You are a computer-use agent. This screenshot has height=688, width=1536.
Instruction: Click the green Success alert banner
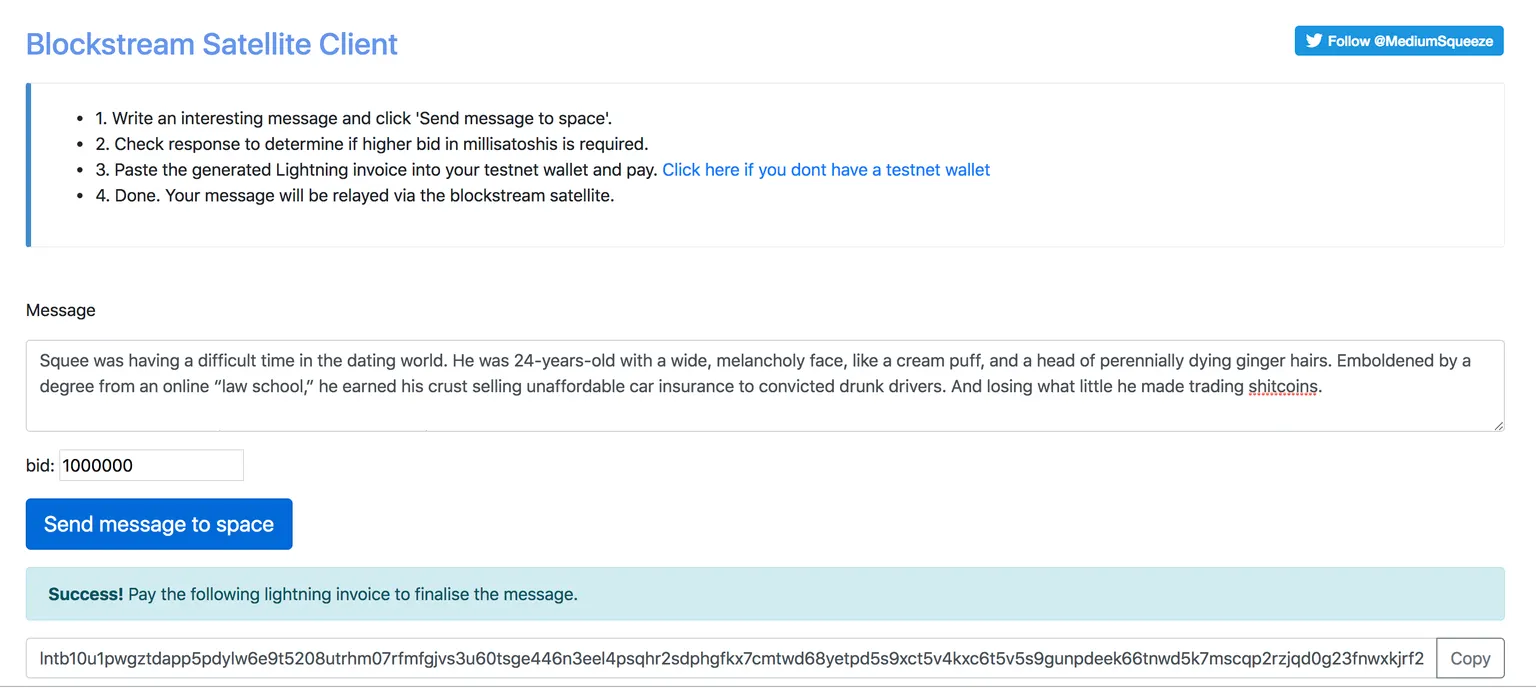pos(765,594)
